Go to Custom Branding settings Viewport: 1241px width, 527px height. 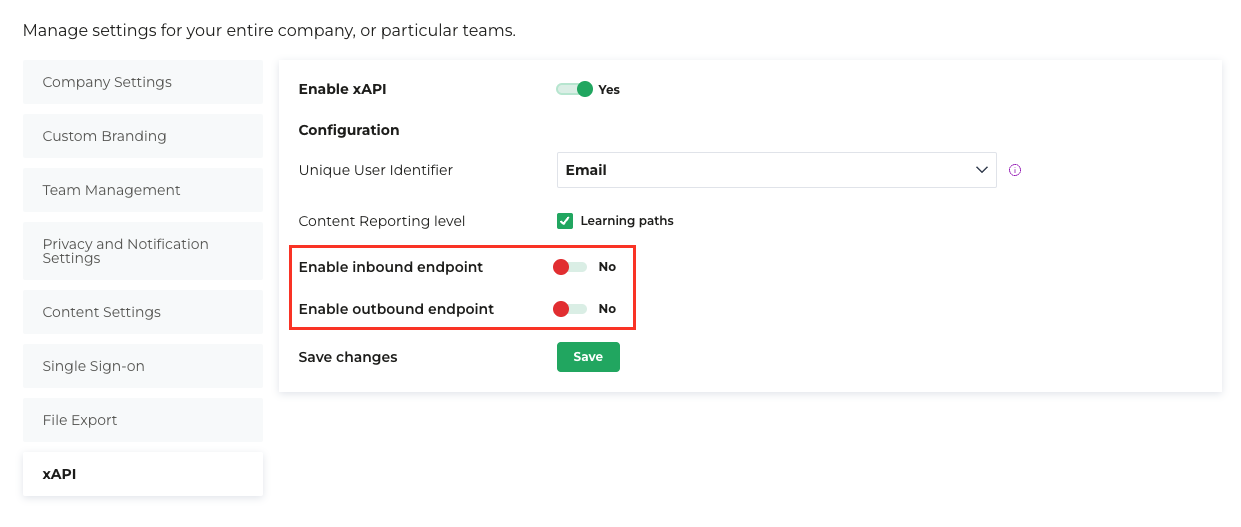point(143,136)
